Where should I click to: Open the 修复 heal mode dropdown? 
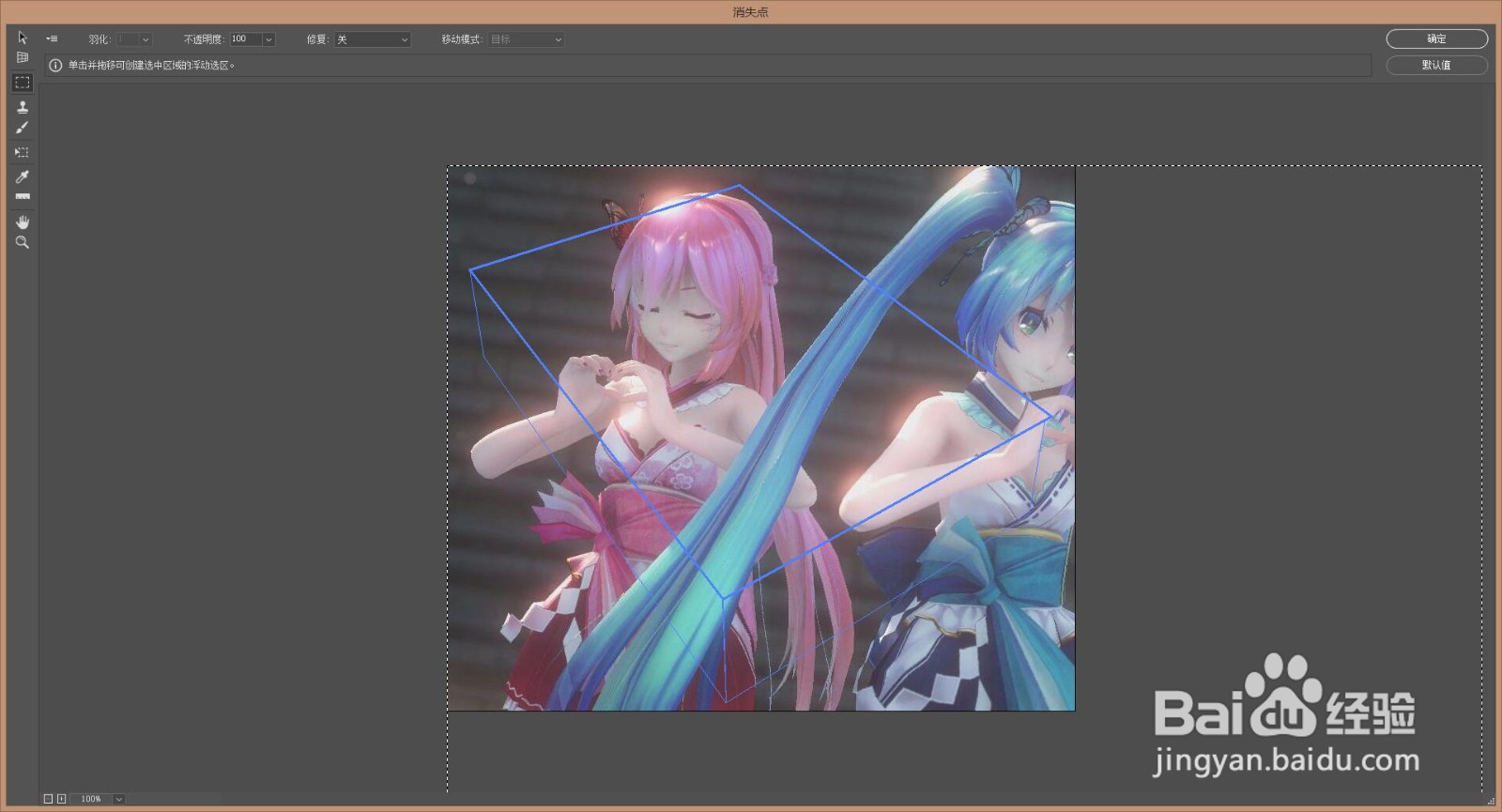373,39
